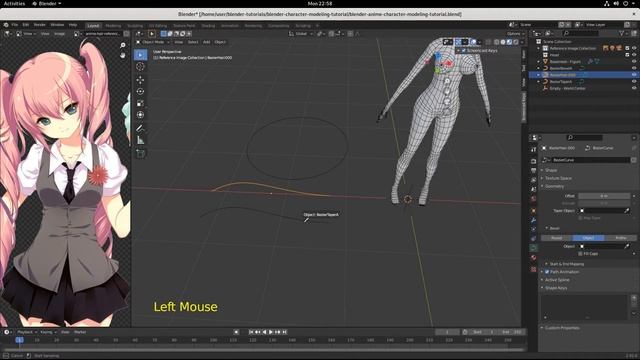Toggle the Screencast Keys checkbox
This screenshot has height=360, width=640.
click(463, 51)
